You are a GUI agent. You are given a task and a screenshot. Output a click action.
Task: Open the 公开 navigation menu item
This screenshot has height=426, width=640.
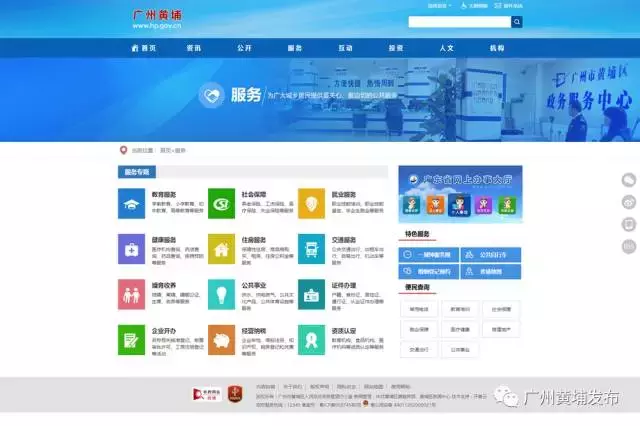coord(245,47)
